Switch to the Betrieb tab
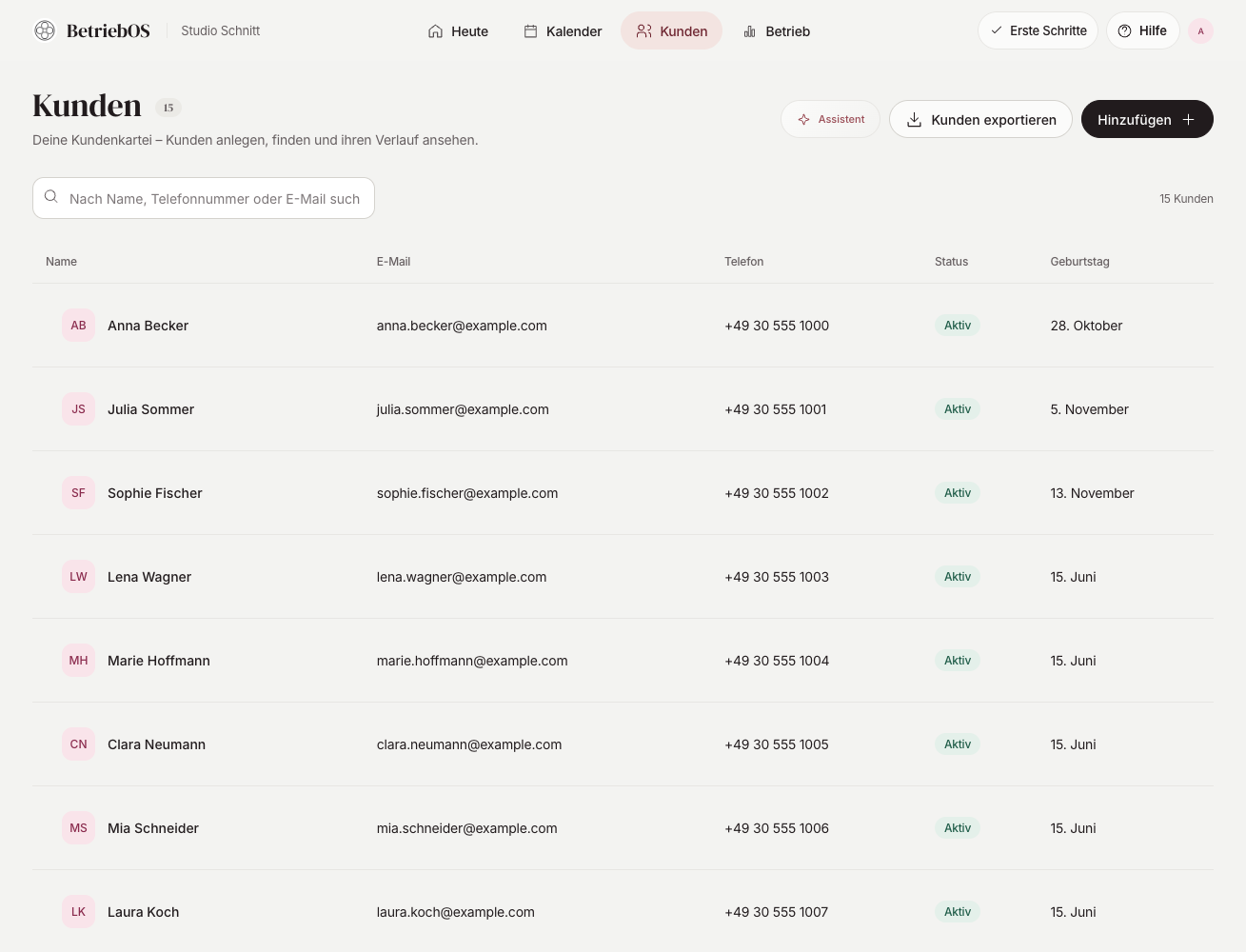 tap(777, 31)
